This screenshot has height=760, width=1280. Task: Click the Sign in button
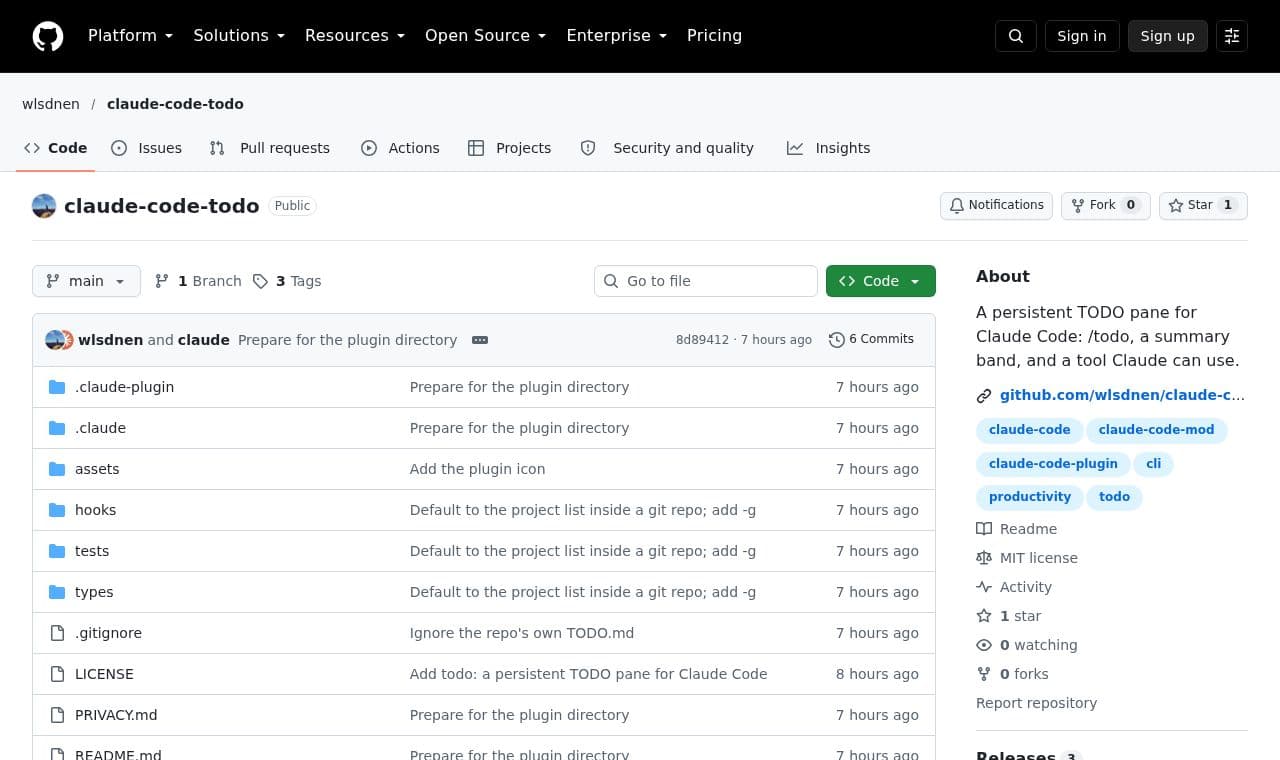1082,36
